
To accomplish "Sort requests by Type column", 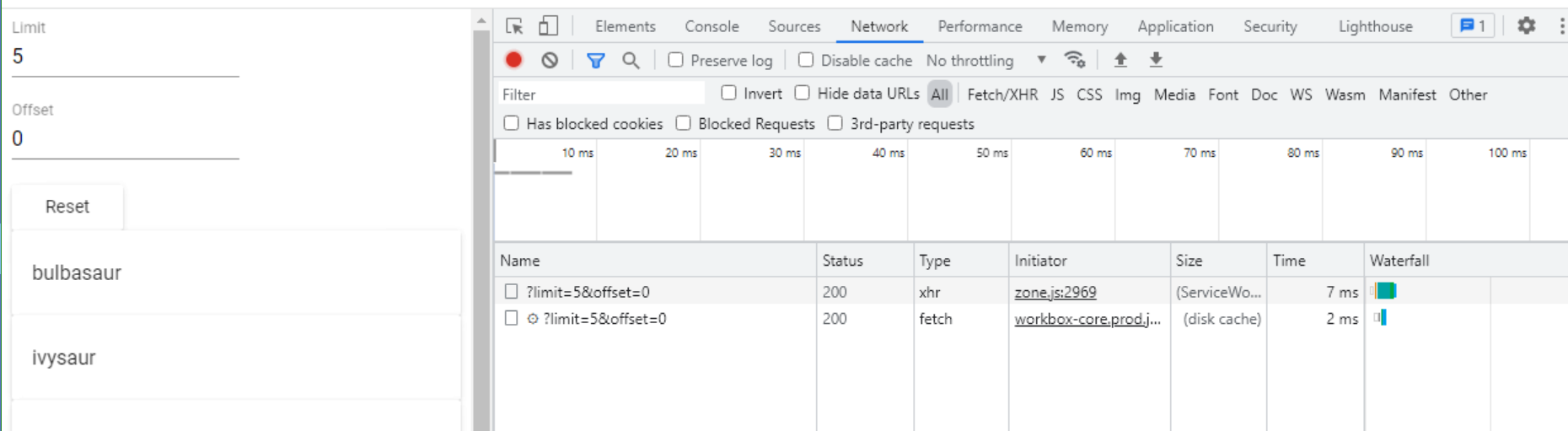I will (961, 261).
